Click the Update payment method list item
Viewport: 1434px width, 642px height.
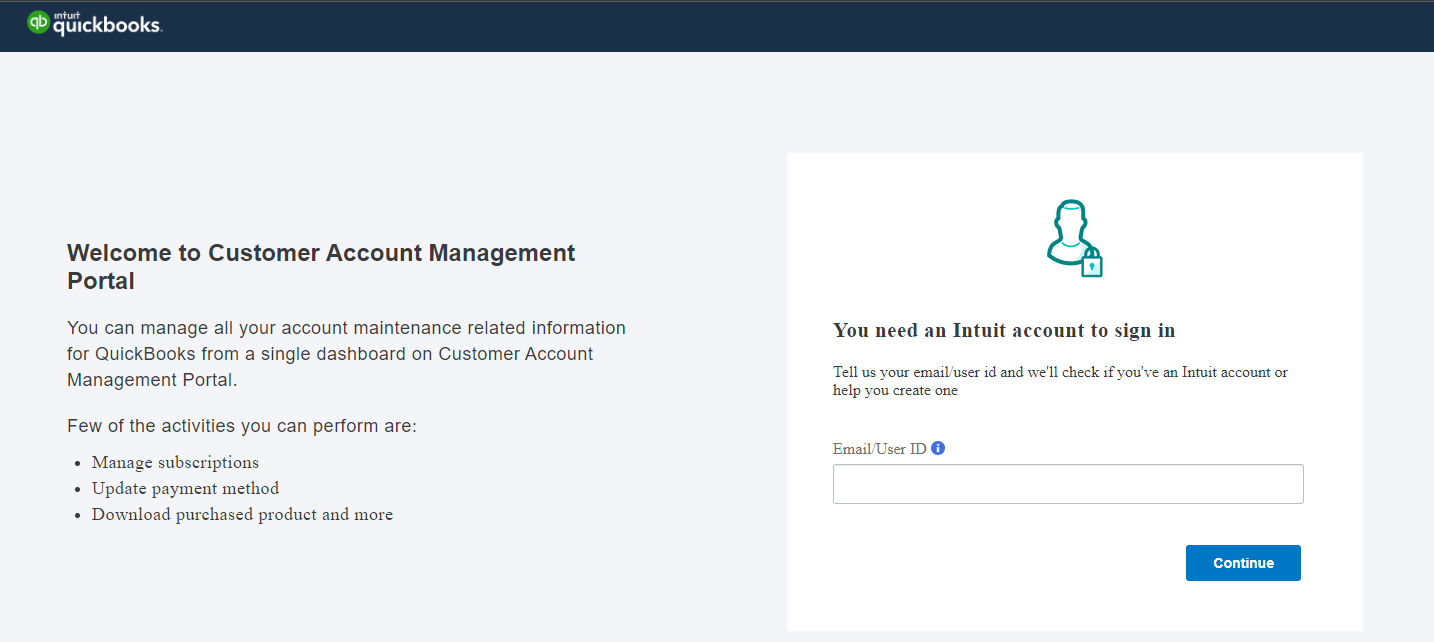coord(185,488)
